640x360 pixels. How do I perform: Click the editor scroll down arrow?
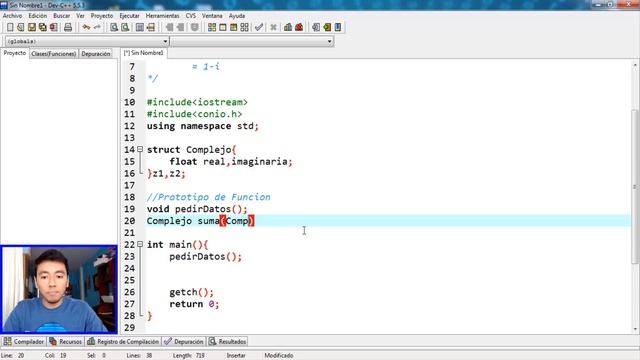click(x=635, y=329)
